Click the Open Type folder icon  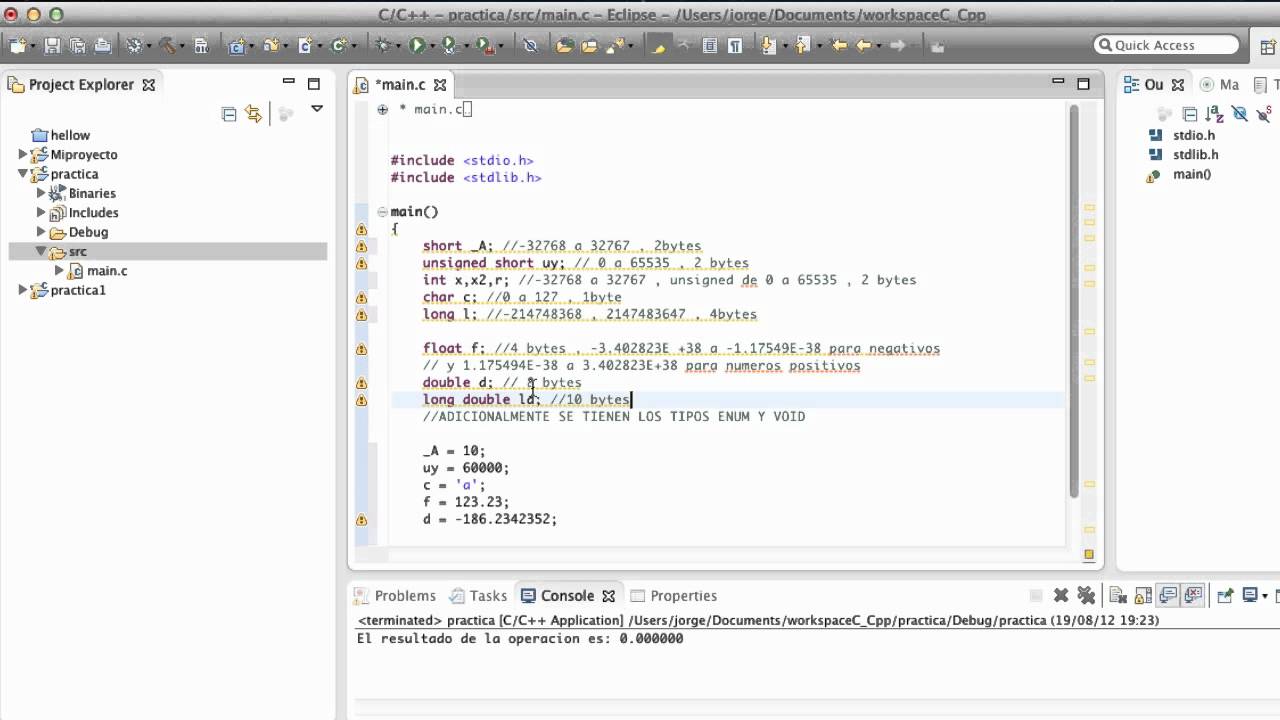(564, 46)
